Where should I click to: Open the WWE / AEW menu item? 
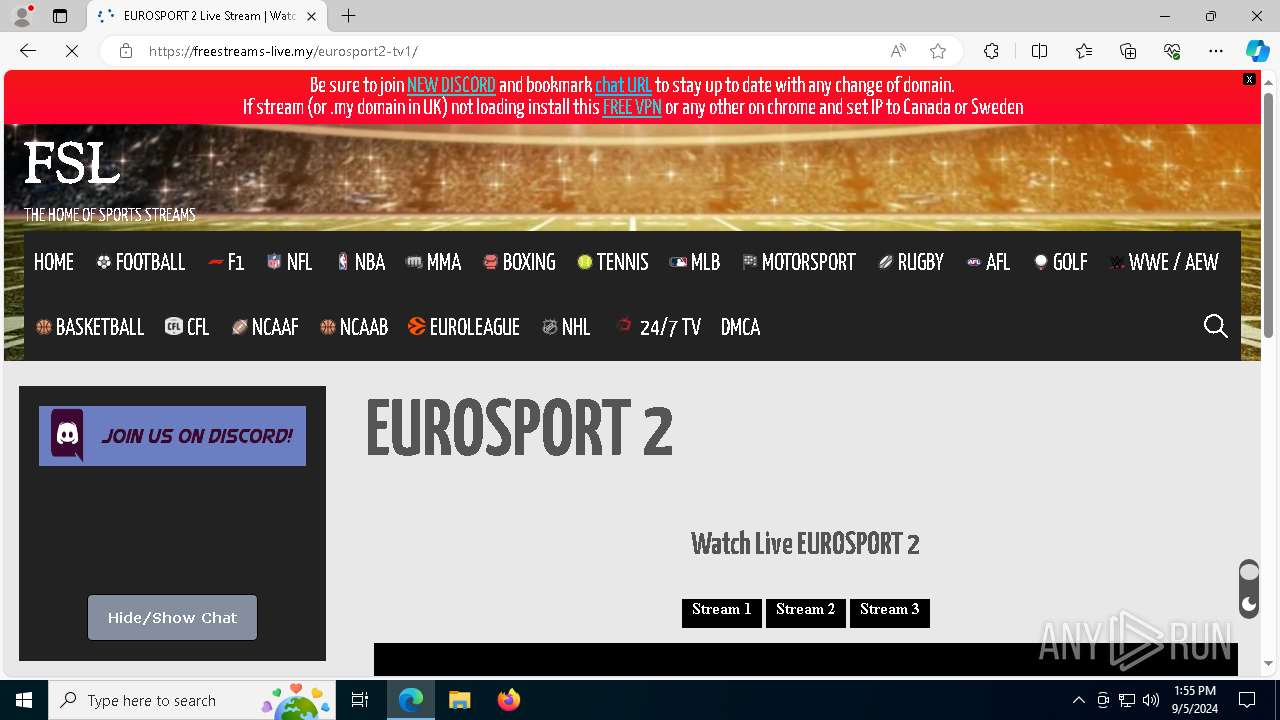pyautogui.click(x=1164, y=262)
